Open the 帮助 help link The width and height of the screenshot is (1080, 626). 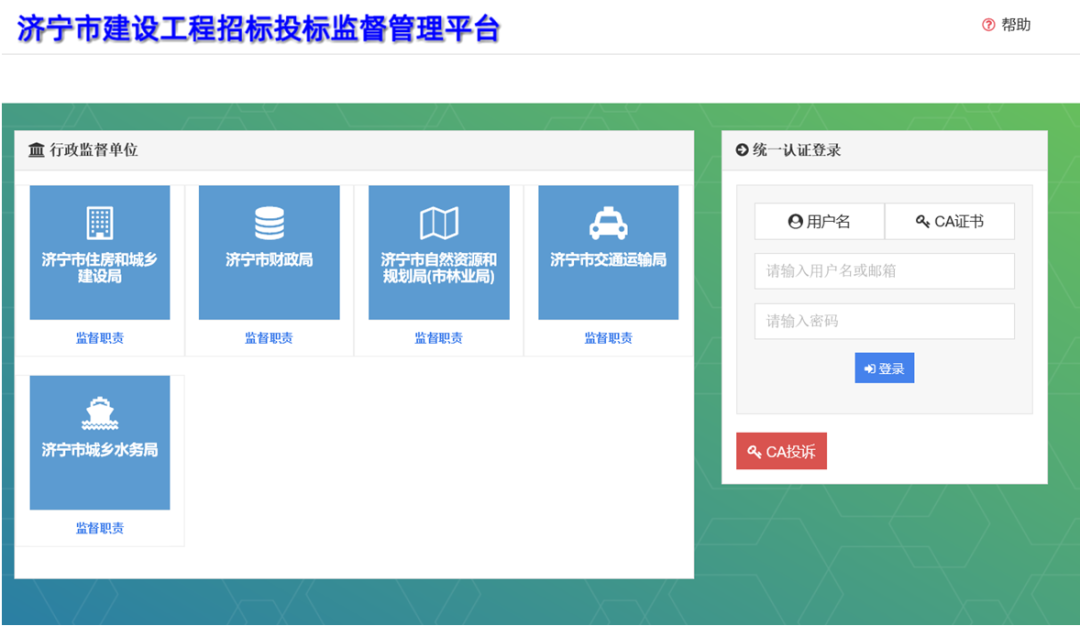(x=1015, y=25)
